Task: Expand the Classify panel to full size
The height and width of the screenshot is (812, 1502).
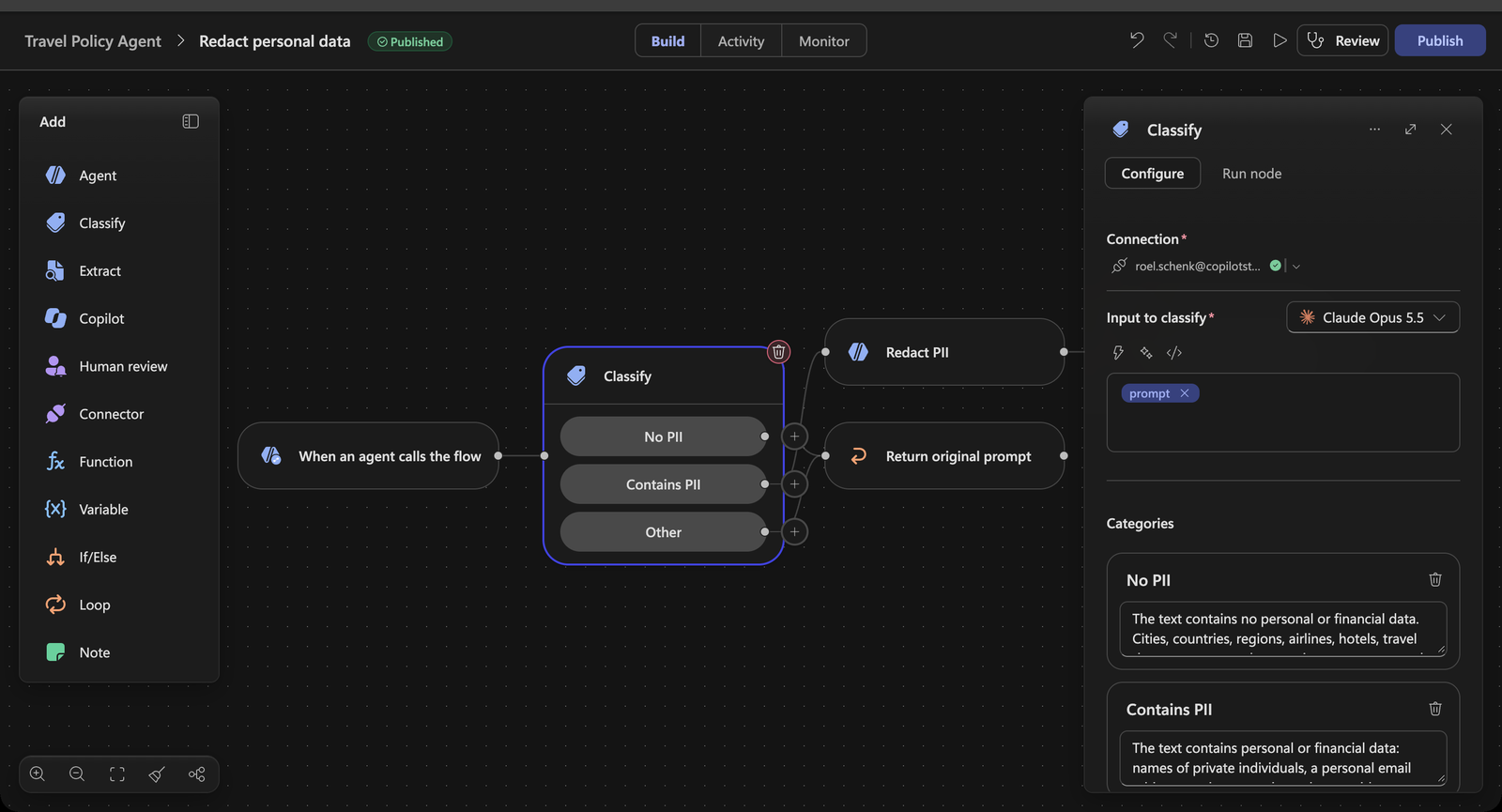Action: tap(1410, 130)
